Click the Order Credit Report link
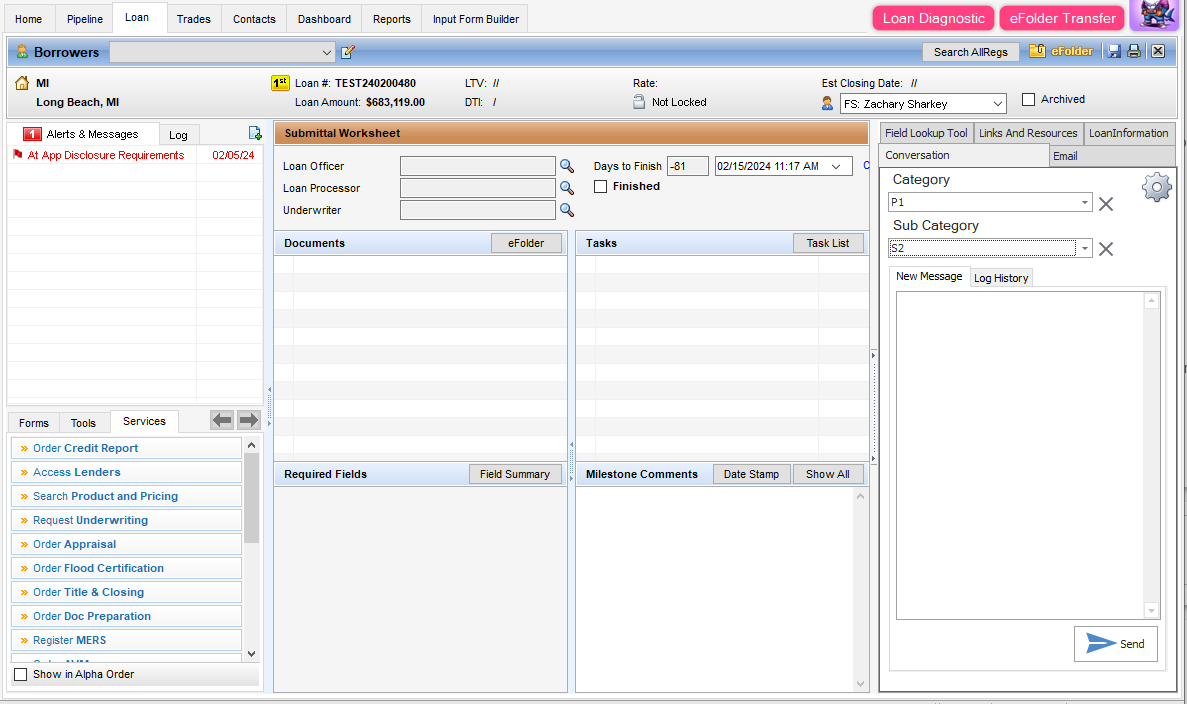The width and height of the screenshot is (1187, 704). 85,448
